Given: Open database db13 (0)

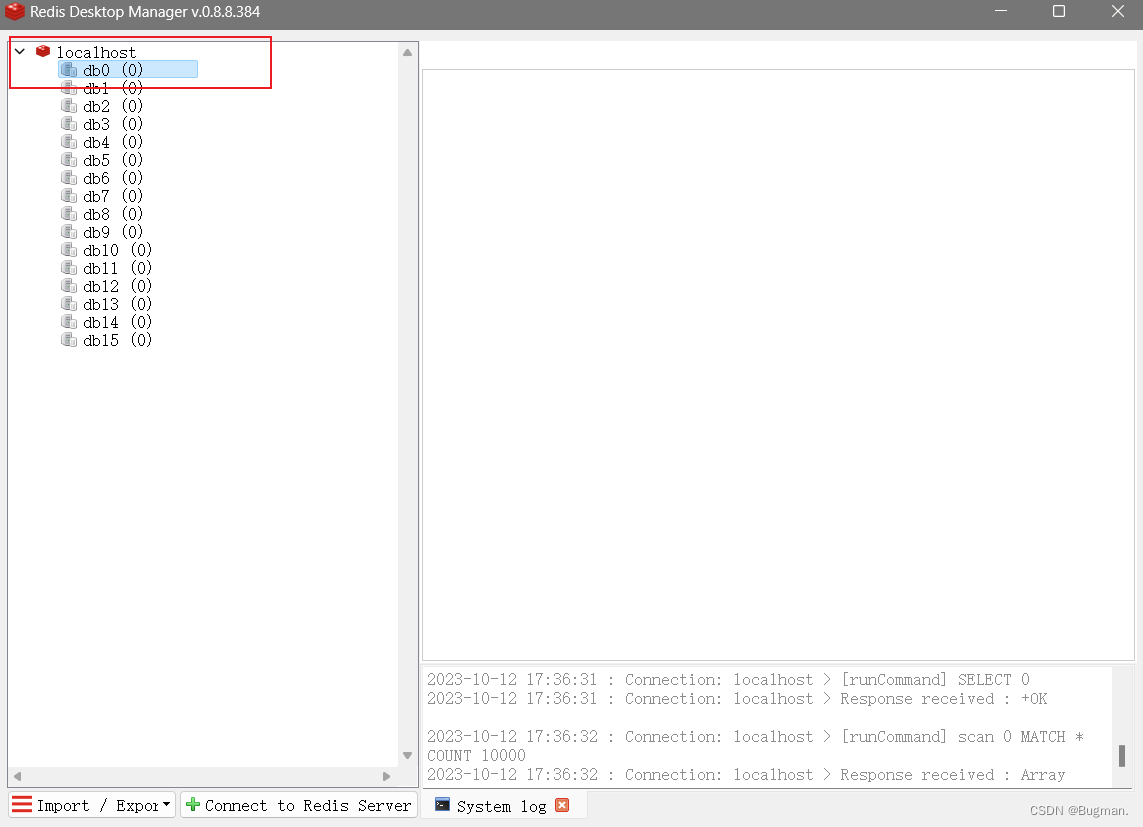Looking at the screenshot, I should click(x=117, y=304).
